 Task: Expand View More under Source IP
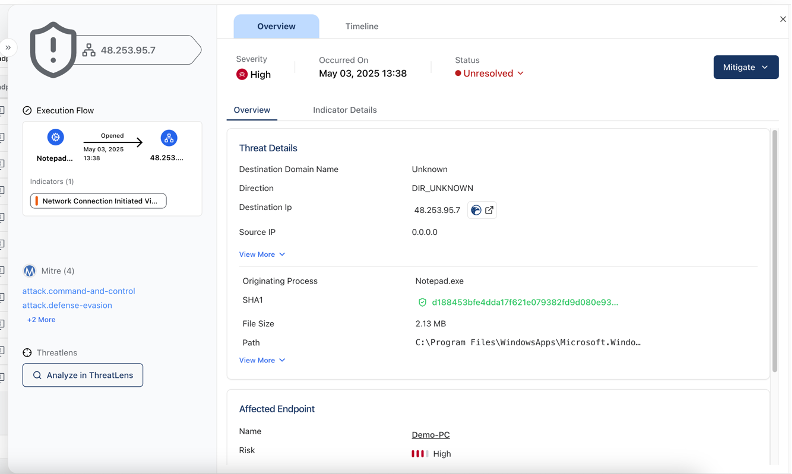click(262, 255)
